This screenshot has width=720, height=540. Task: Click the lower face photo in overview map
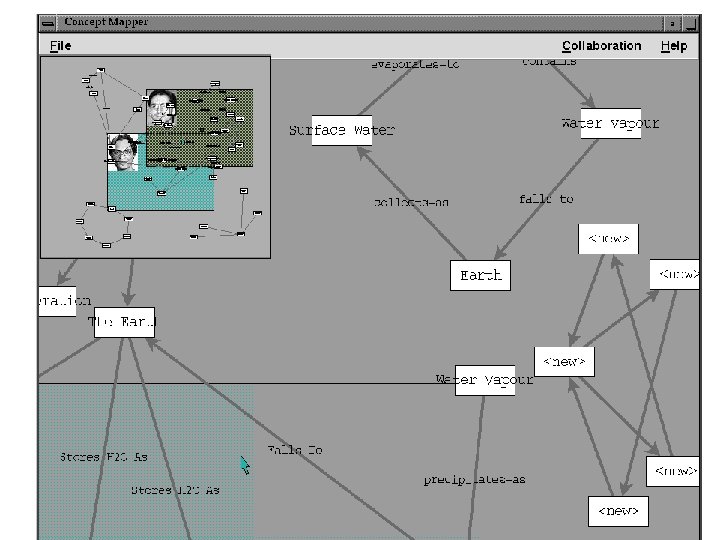click(x=123, y=152)
